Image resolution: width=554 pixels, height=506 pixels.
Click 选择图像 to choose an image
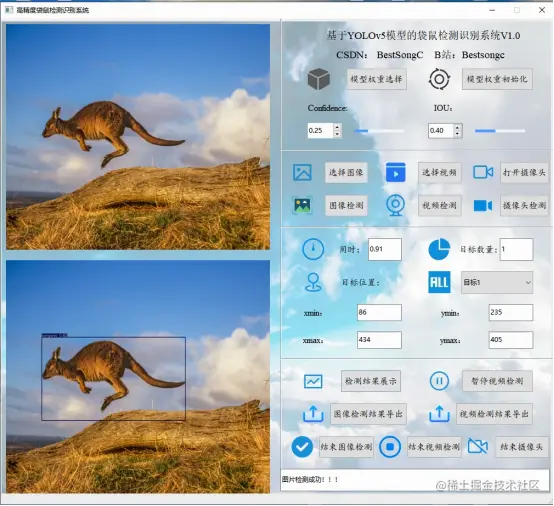point(346,172)
